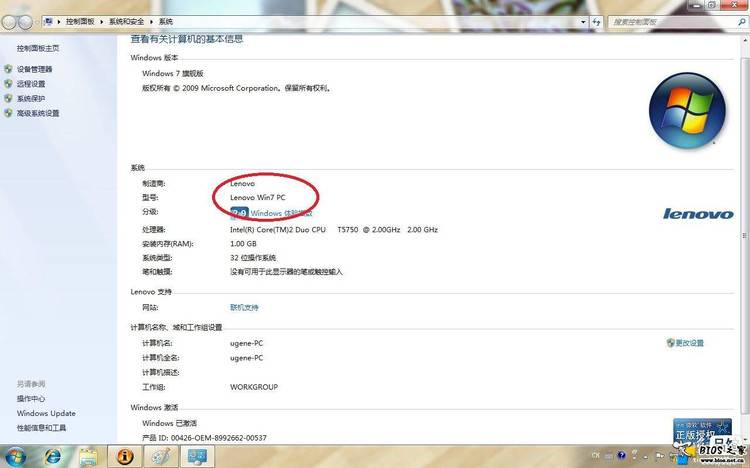750x468 pixels.
Task: Click the '32 位操作系统' system type value
Action: tap(253, 257)
